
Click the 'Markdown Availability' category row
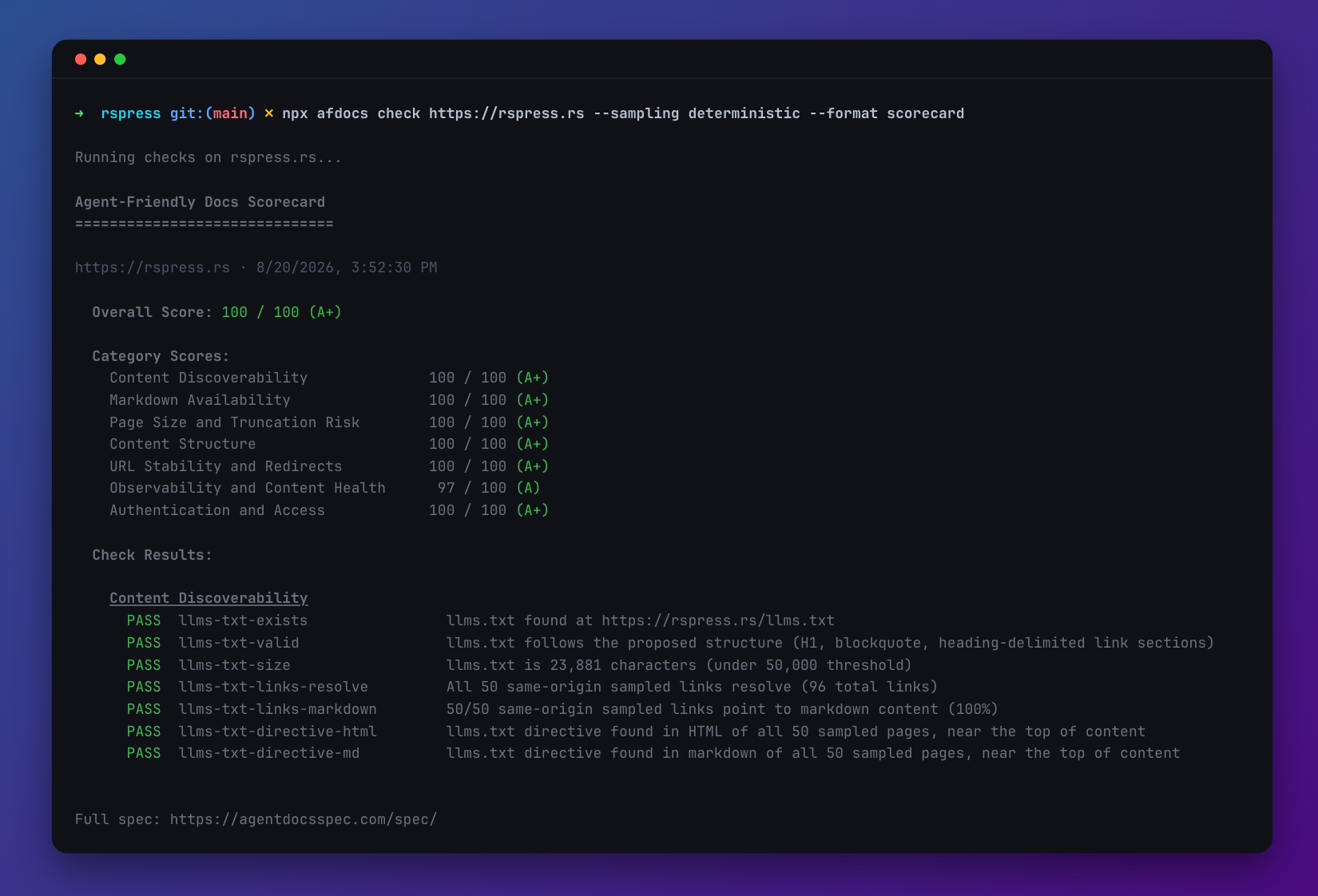[200, 400]
